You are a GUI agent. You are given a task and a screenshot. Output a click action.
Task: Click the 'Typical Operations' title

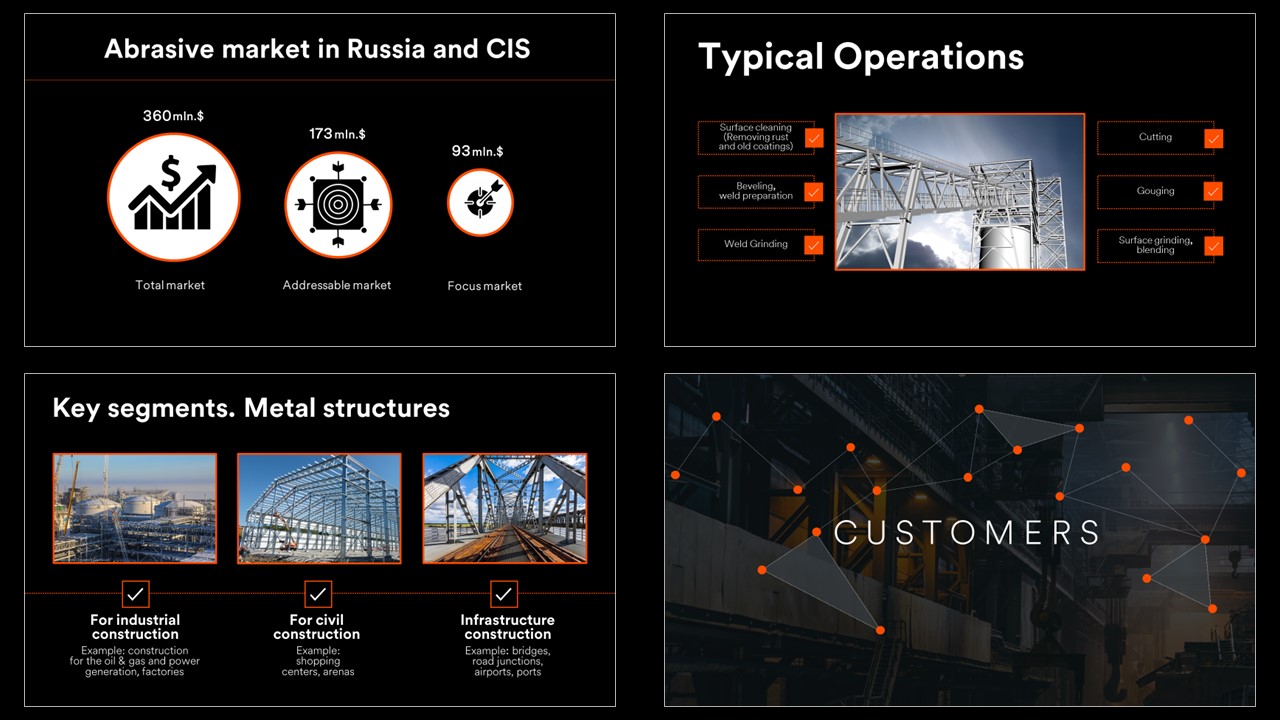[x=861, y=57]
